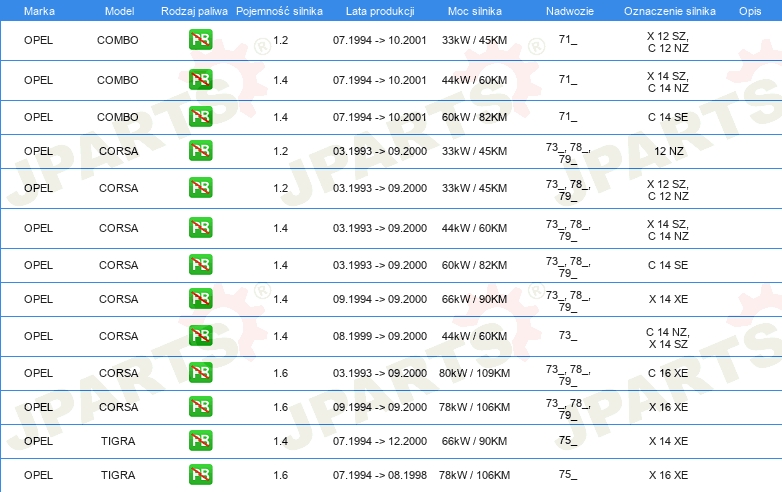Select the X 16 XE cell in the CORSA row
Viewport: 782px width, 492px height.
tap(668, 407)
